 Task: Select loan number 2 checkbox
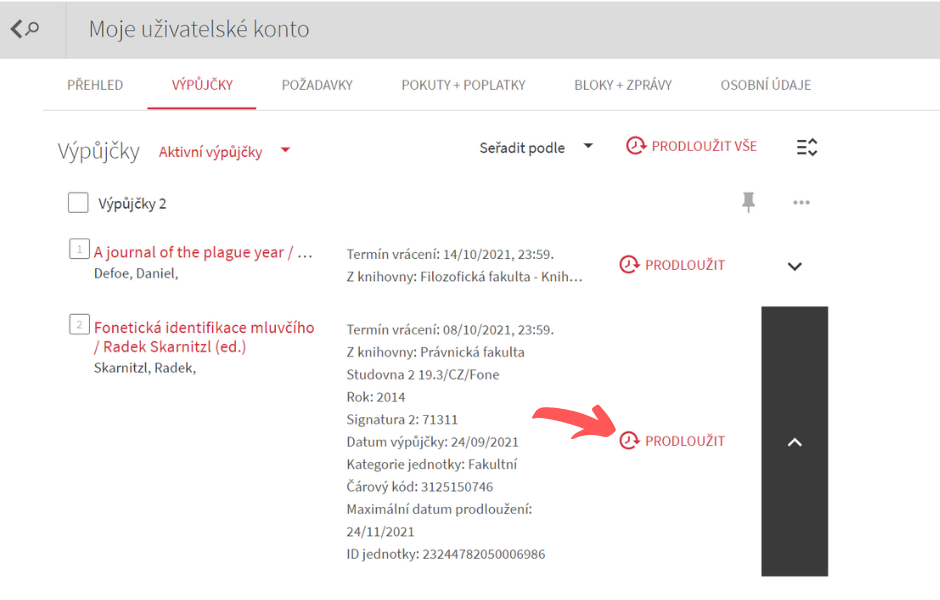79,324
